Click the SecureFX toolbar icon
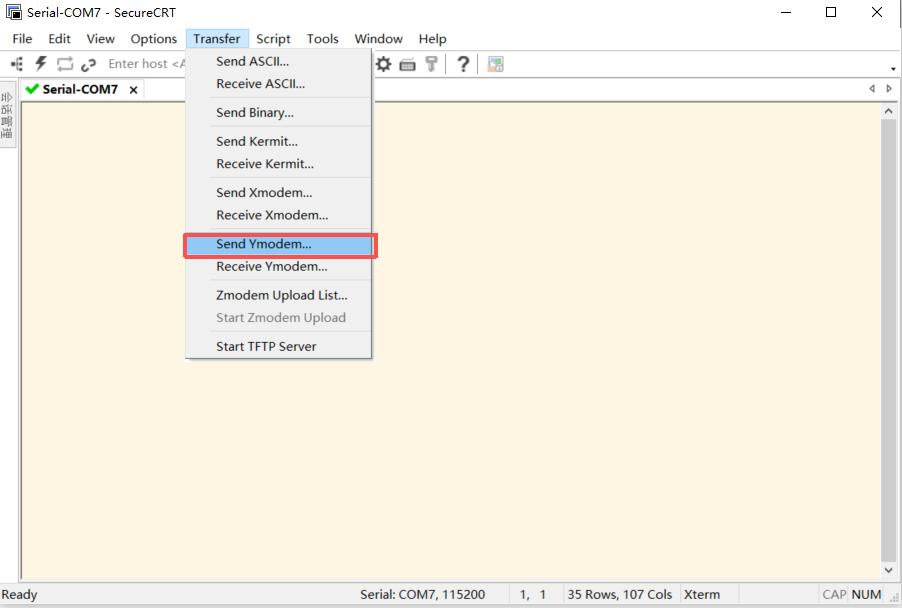The image size is (902, 608). coord(495,64)
